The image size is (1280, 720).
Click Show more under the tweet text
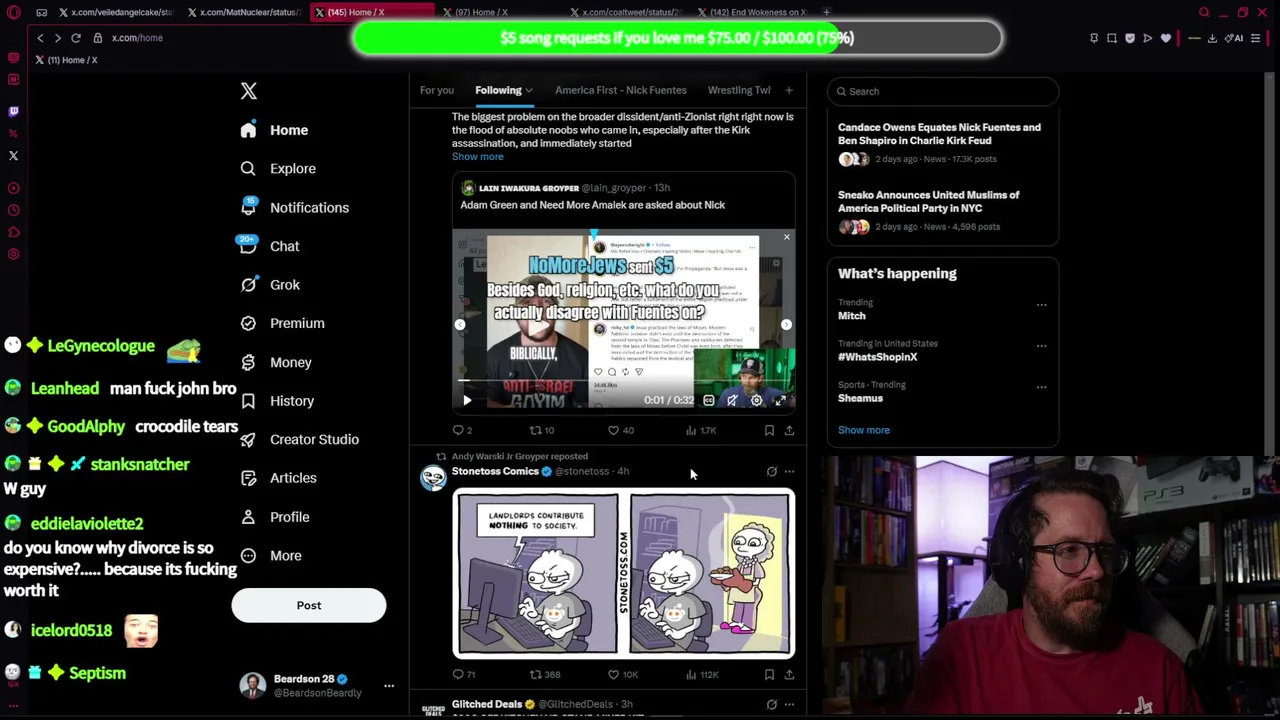(478, 157)
